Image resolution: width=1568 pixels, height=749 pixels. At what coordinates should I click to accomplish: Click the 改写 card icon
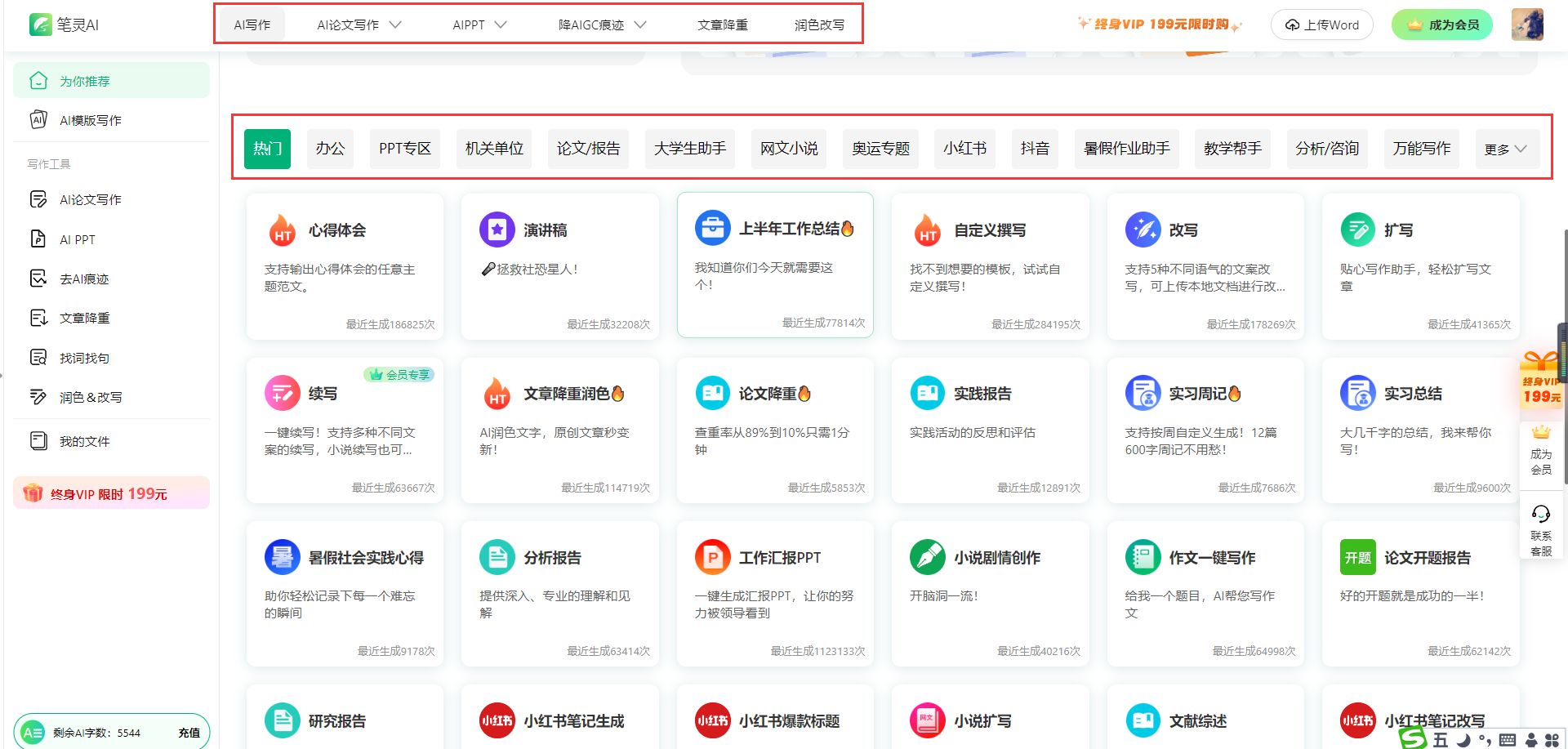click(x=1143, y=230)
